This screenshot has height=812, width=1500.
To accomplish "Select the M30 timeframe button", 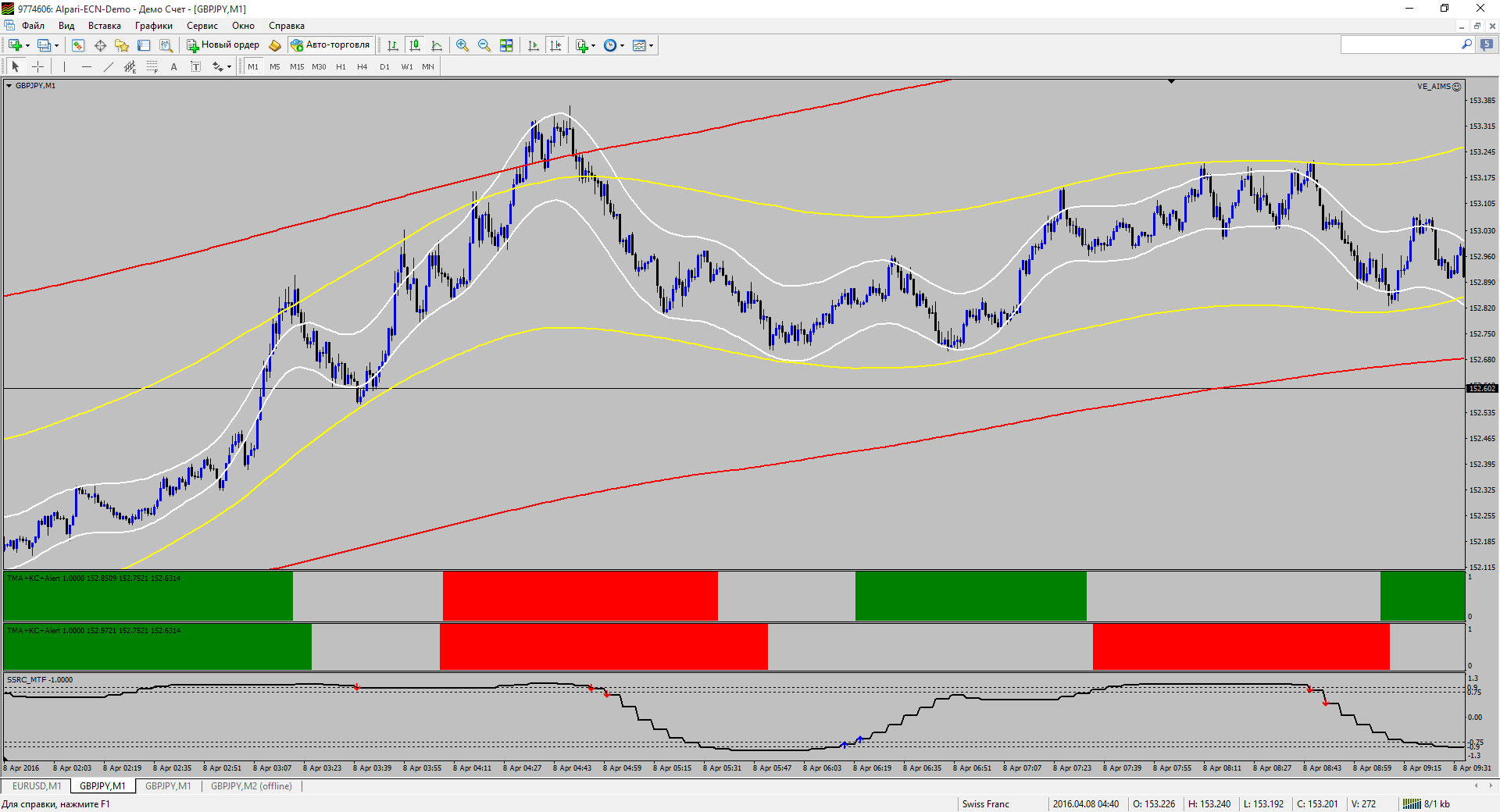I will click(319, 66).
